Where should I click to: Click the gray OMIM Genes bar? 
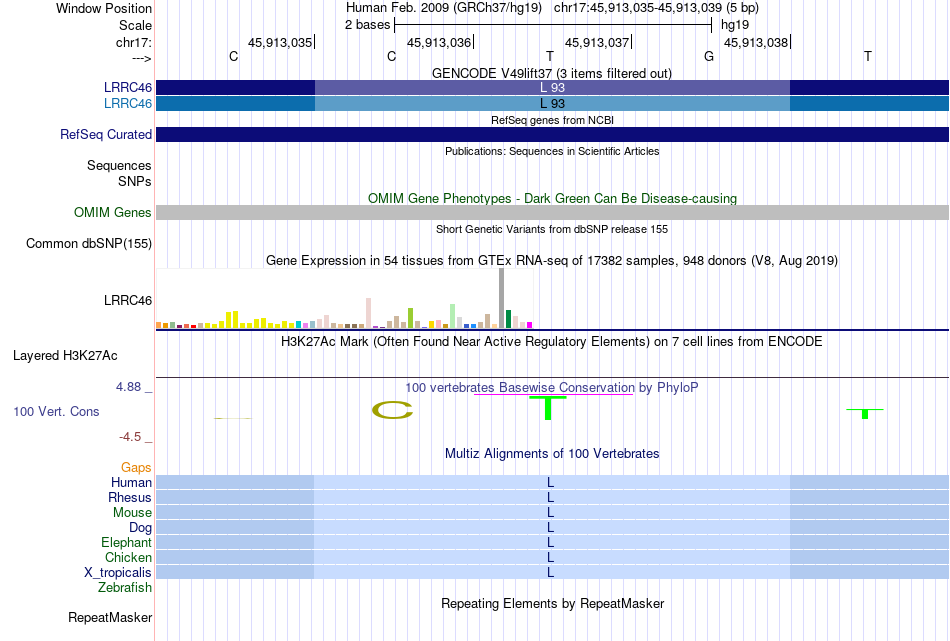(x=552, y=212)
